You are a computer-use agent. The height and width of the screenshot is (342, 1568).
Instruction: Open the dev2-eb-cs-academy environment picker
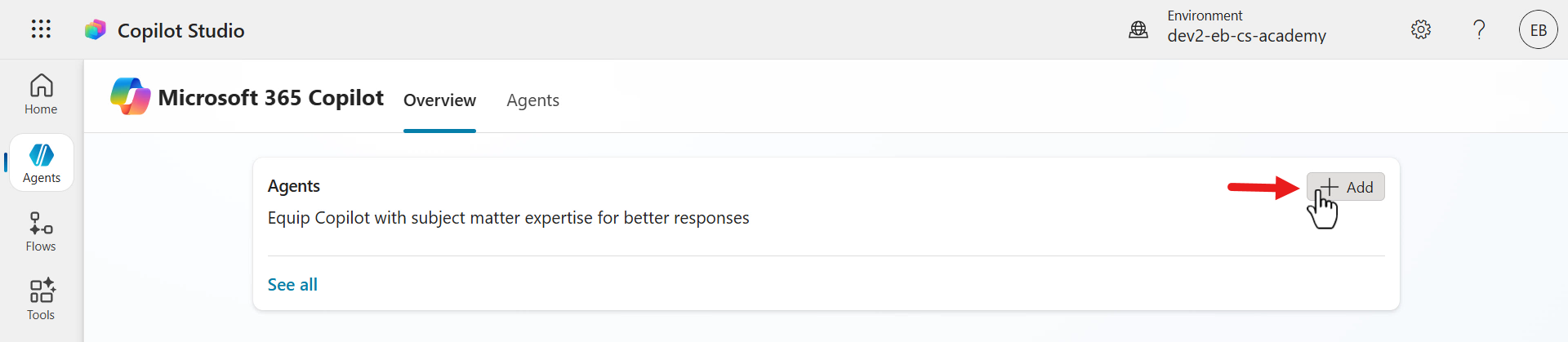pos(1246,36)
